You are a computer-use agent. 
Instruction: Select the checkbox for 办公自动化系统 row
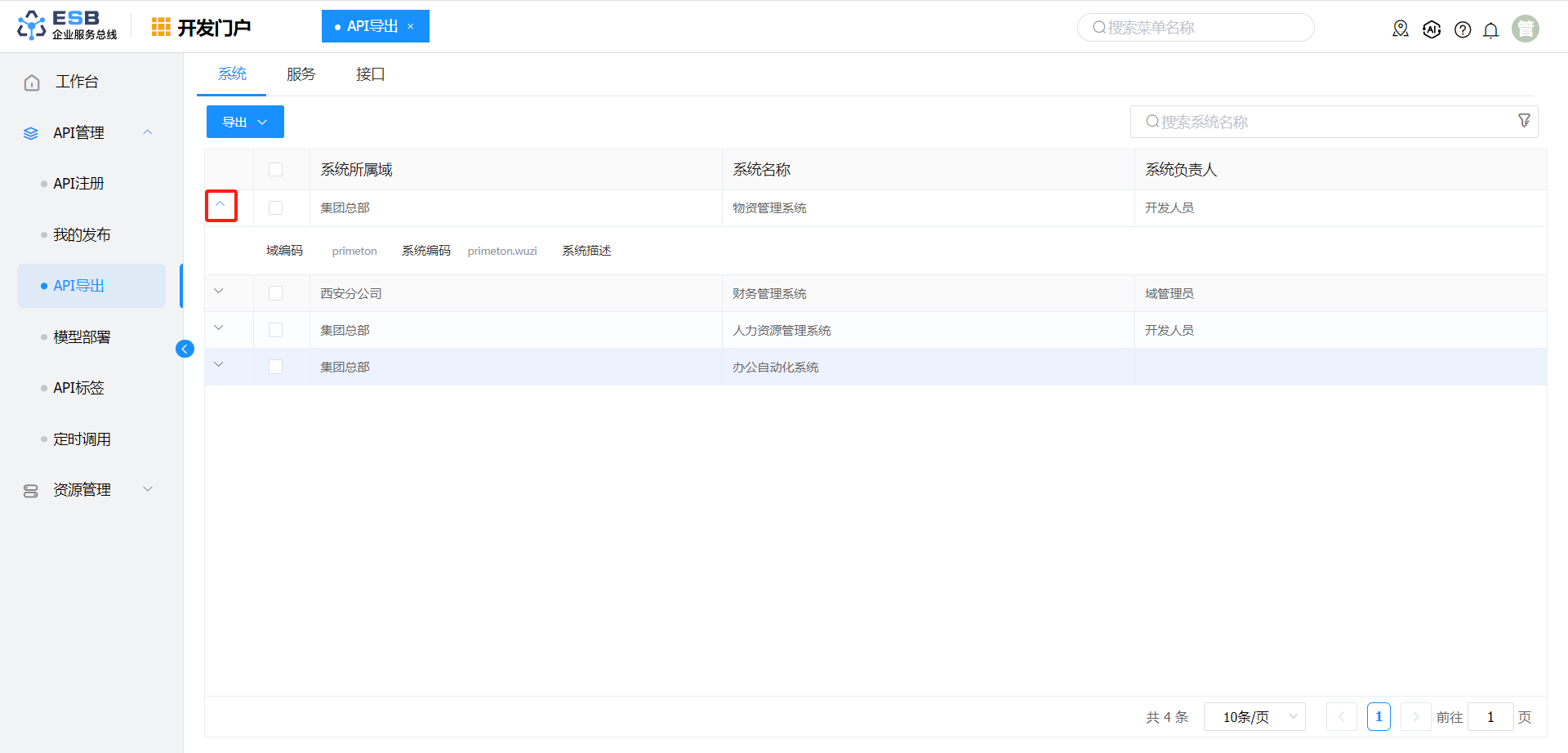point(276,367)
